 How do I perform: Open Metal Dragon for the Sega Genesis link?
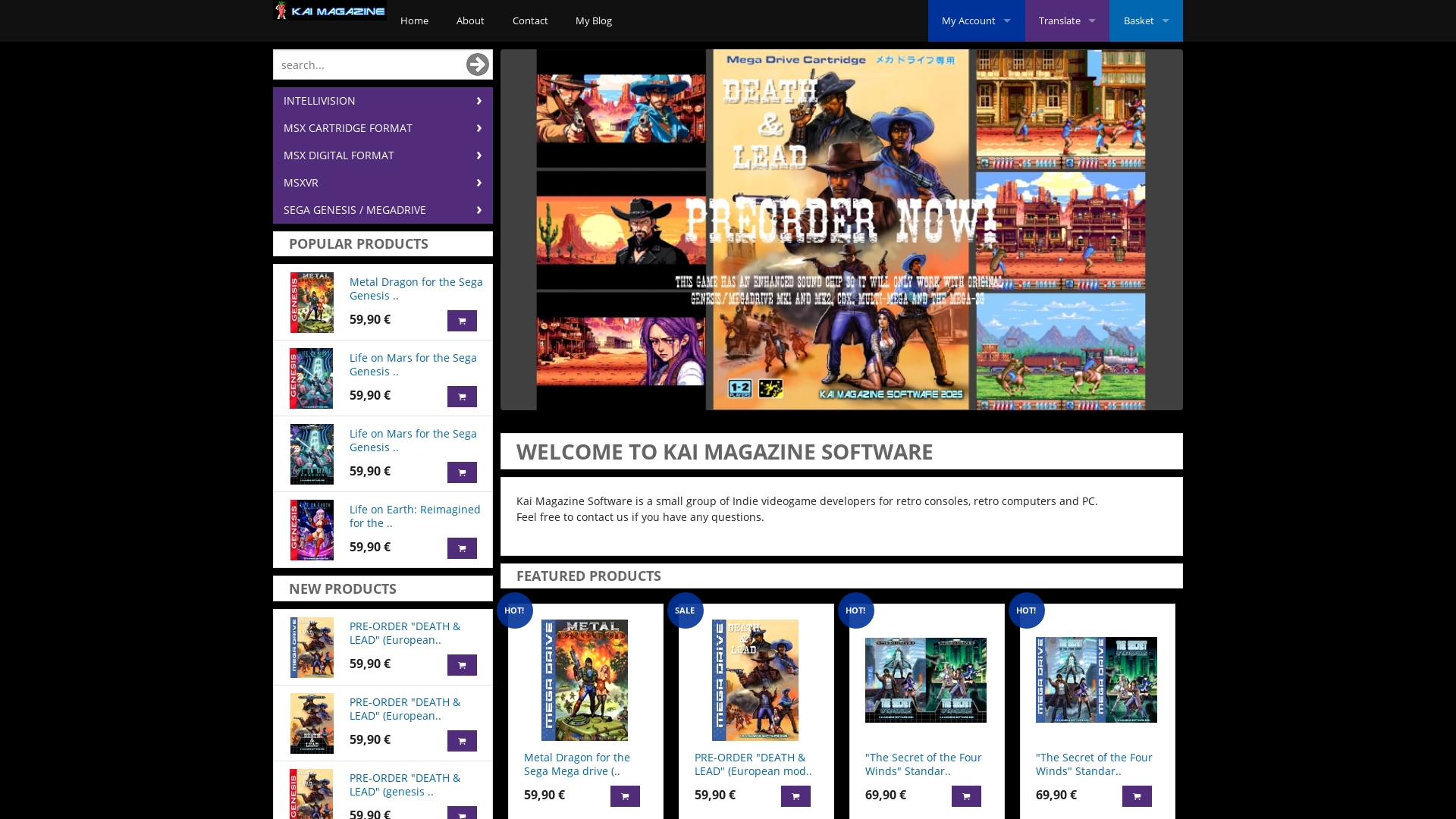click(x=416, y=289)
